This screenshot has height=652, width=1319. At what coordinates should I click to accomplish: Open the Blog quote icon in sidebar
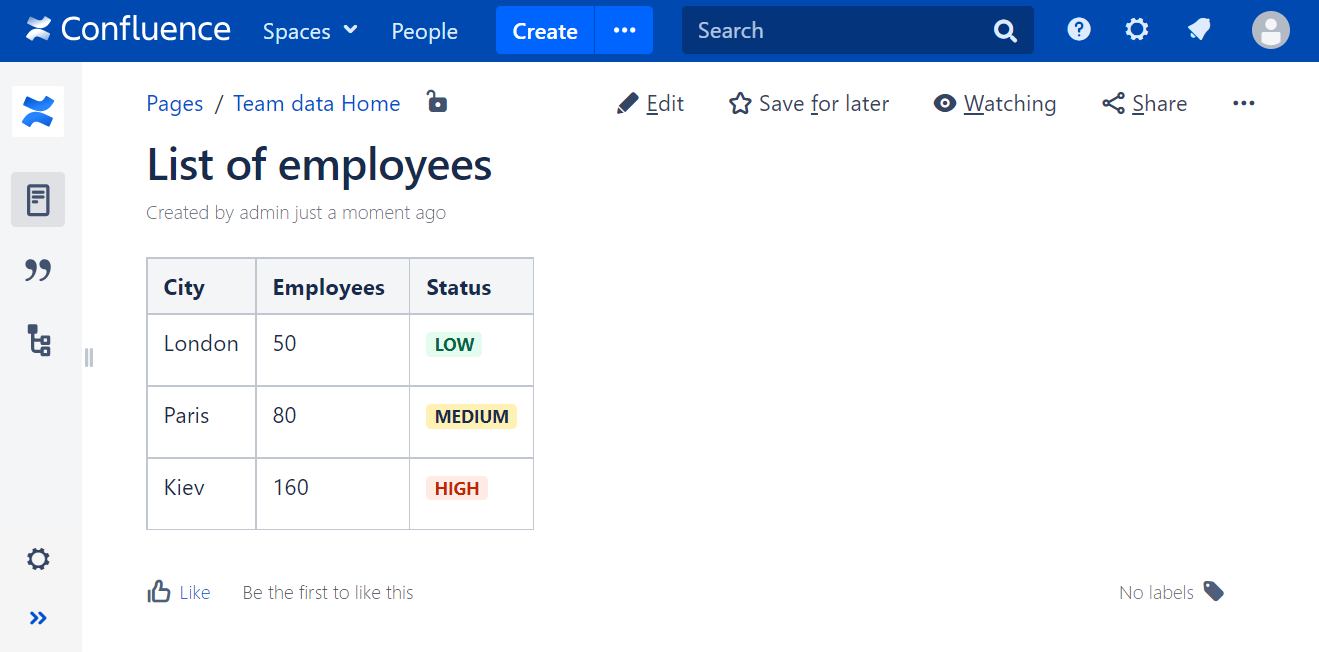pyautogui.click(x=38, y=270)
